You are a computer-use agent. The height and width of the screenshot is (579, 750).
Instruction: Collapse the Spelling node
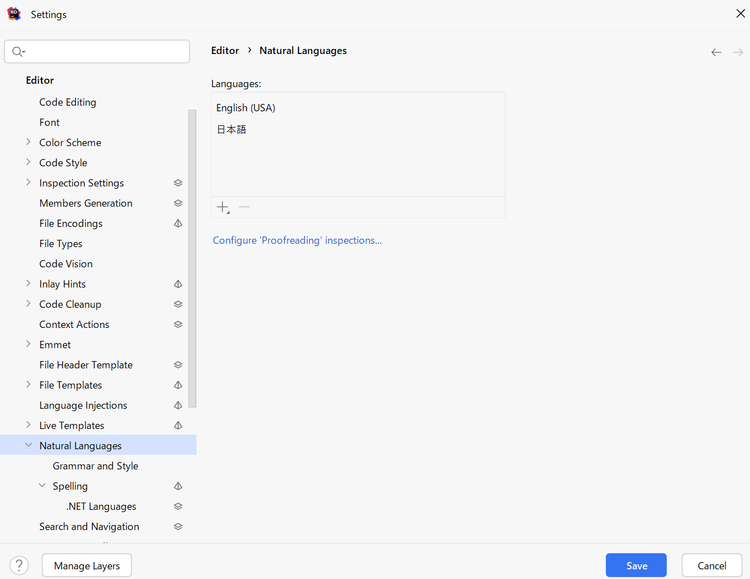point(42,486)
